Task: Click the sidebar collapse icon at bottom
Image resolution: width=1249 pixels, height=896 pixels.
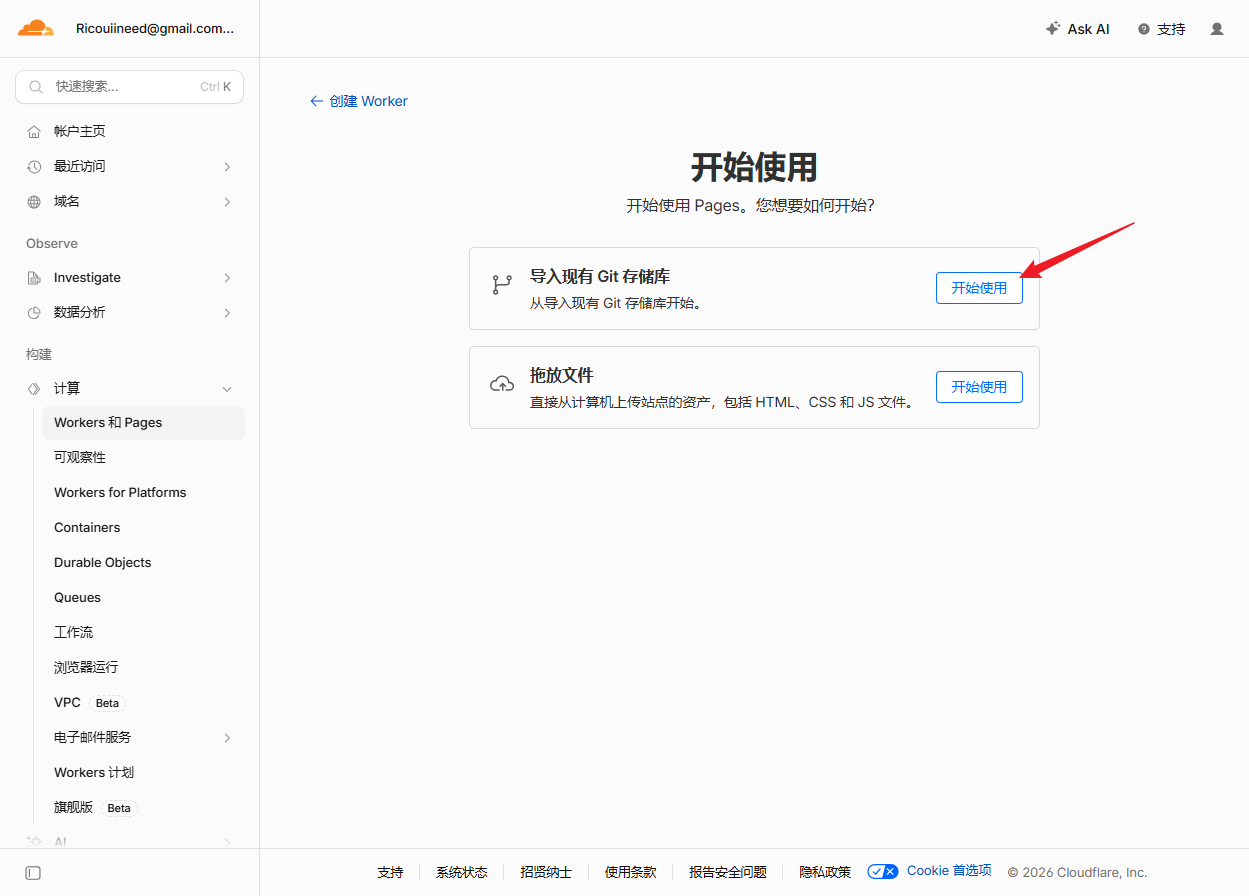Action: [33, 873]
